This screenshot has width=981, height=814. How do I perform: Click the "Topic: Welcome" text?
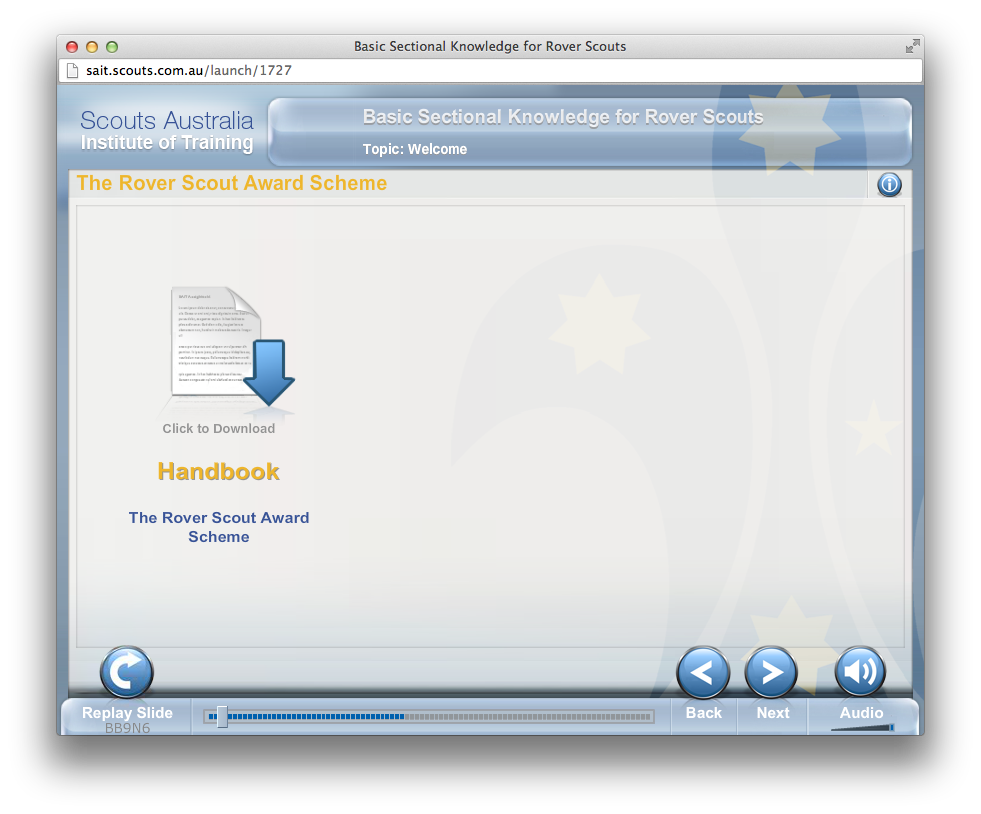pos(415,149)
